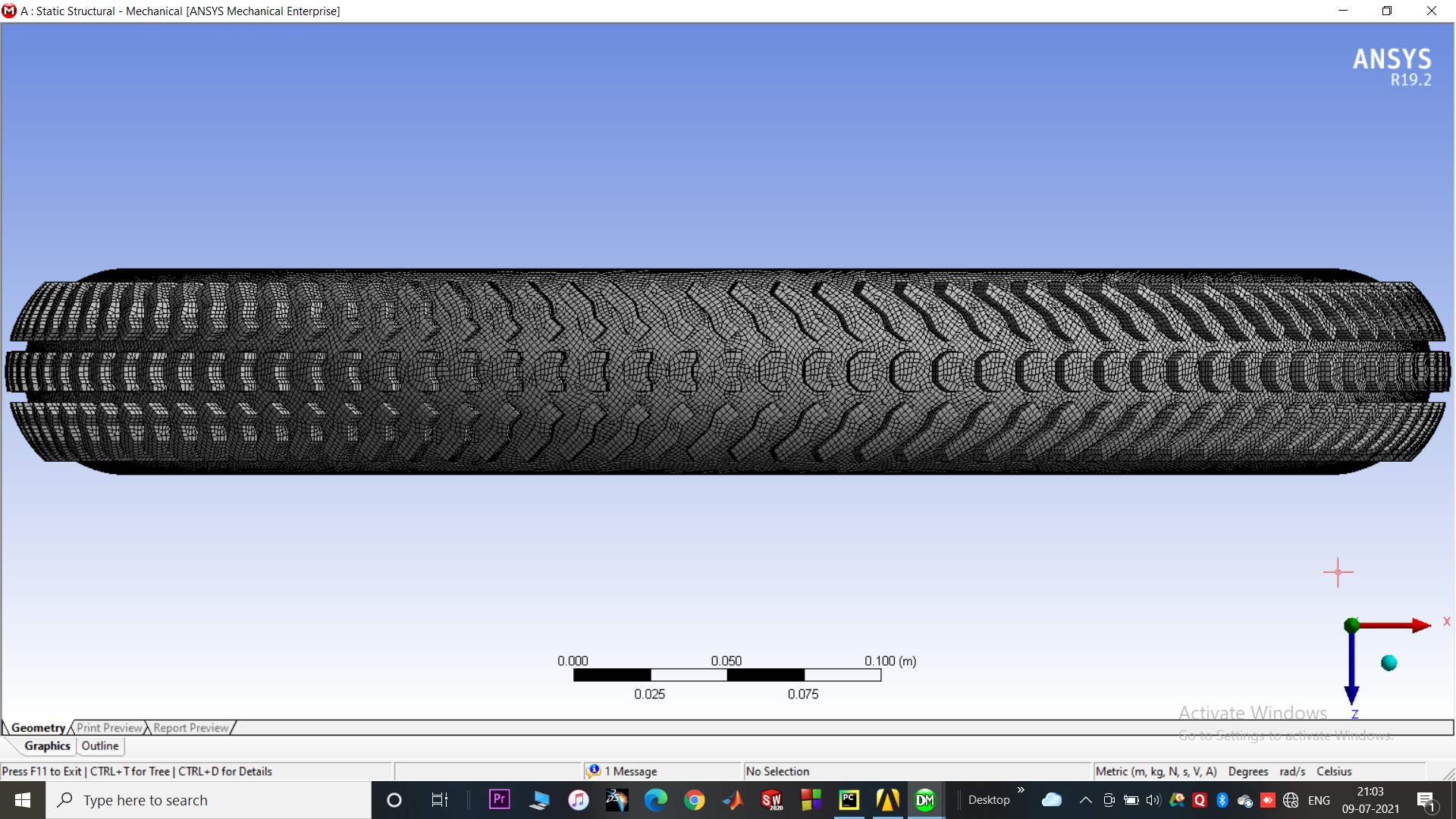Change ENG input language
1456x819 pixels.
click(x=1319, y=800)
